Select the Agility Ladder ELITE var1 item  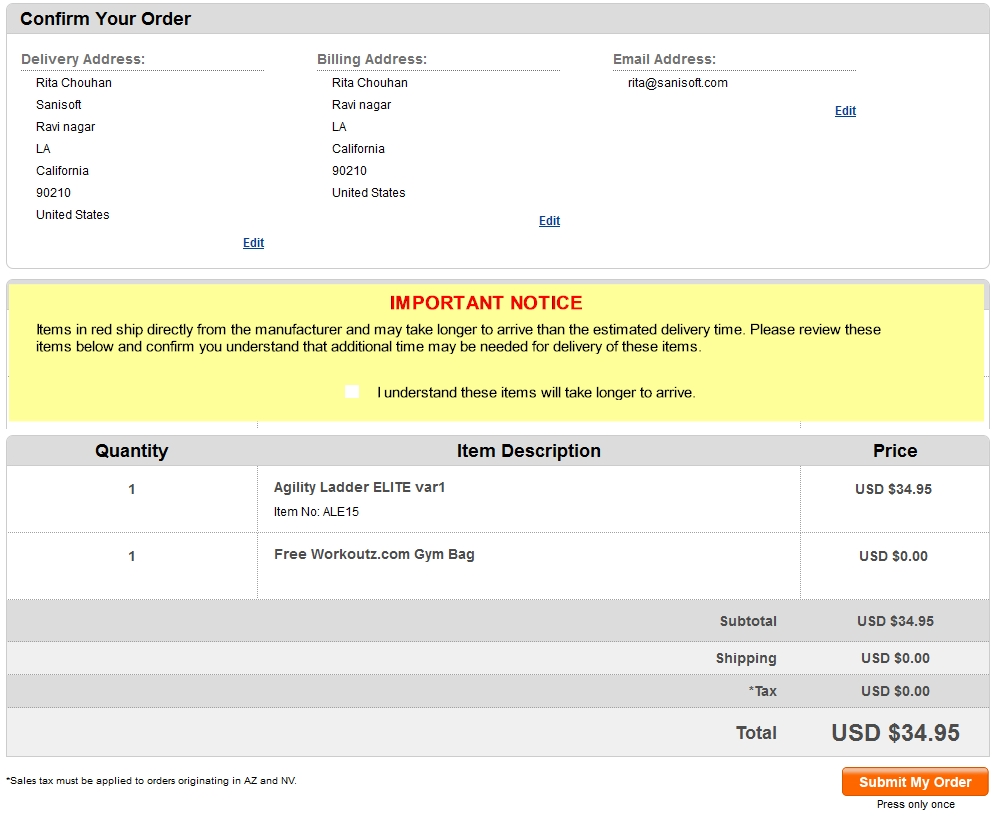[359, 487]
